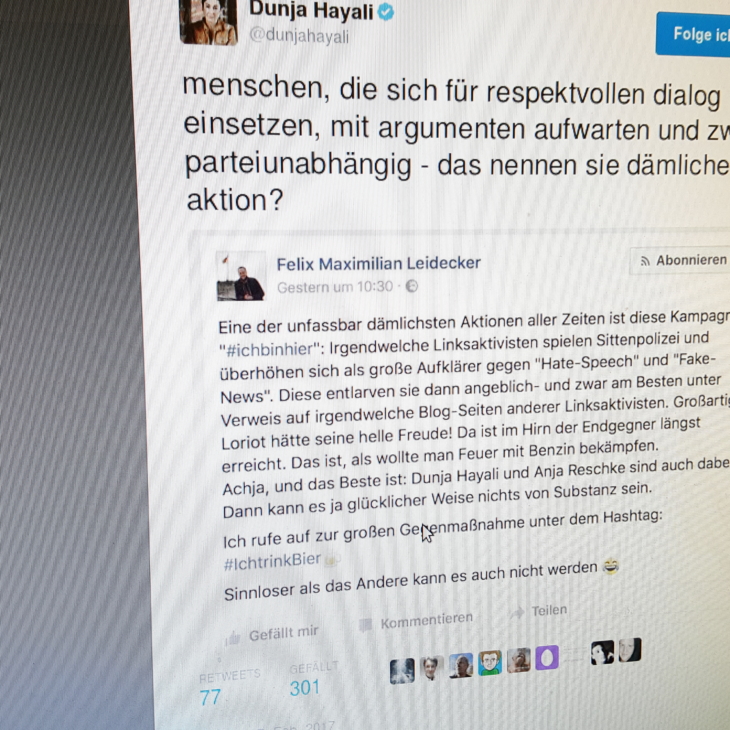Click the blue Folge ich button
Image resolution: width=730 pixels, height=730 pixels.
point(693,34)
